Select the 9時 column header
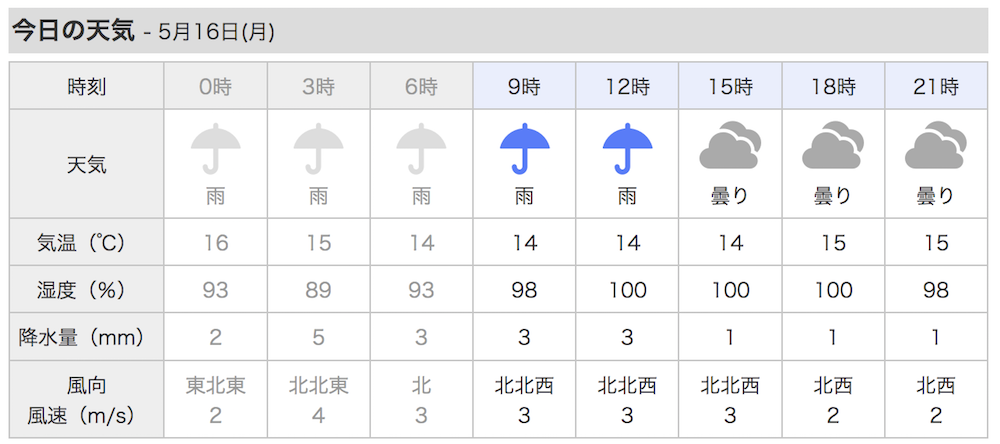The width and height of the screenshot is (1000, 444). click(x=524, y=86)
